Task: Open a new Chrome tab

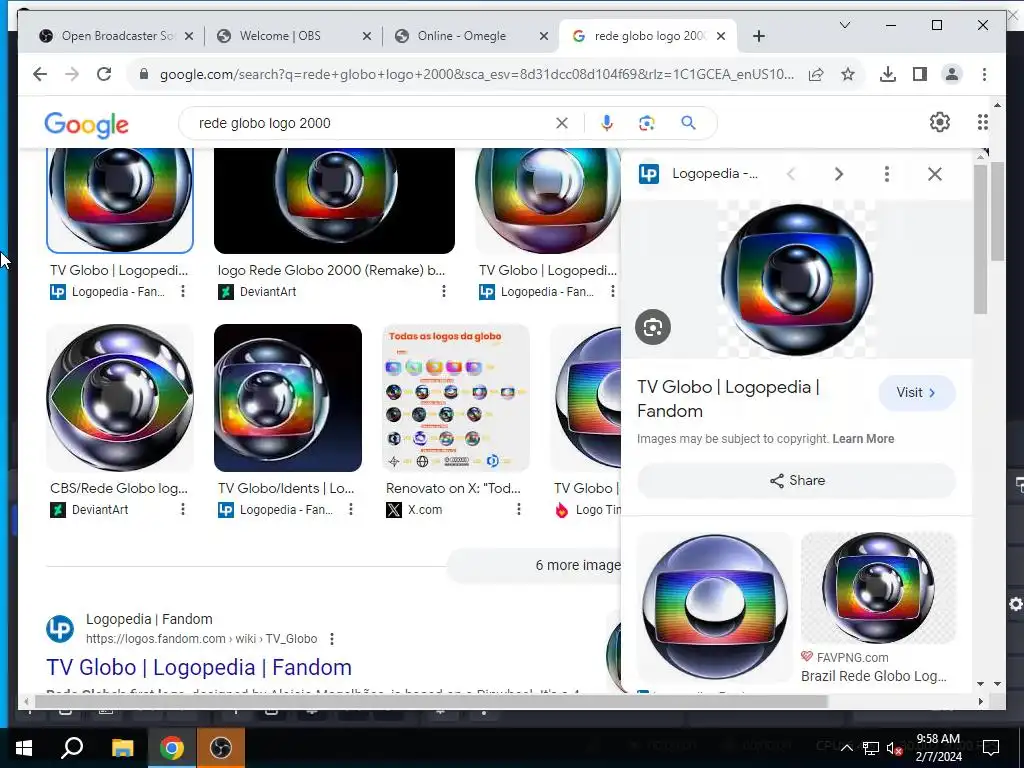Action: click(758, 36)
